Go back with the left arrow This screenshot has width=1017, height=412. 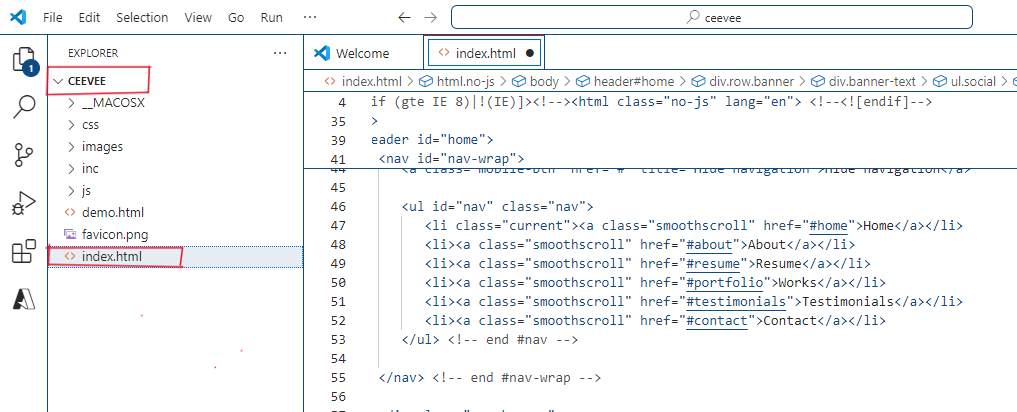point(404,18)
